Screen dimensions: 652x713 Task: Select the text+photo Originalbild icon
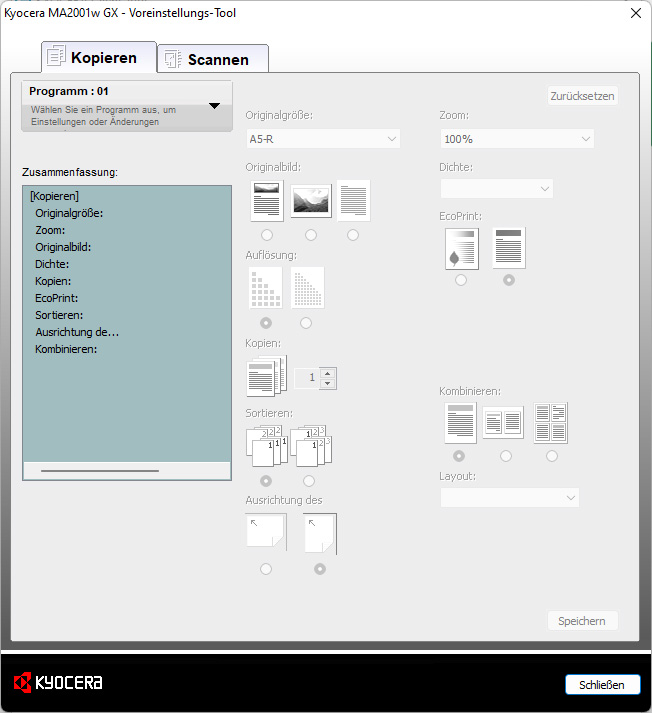[267, 201]
